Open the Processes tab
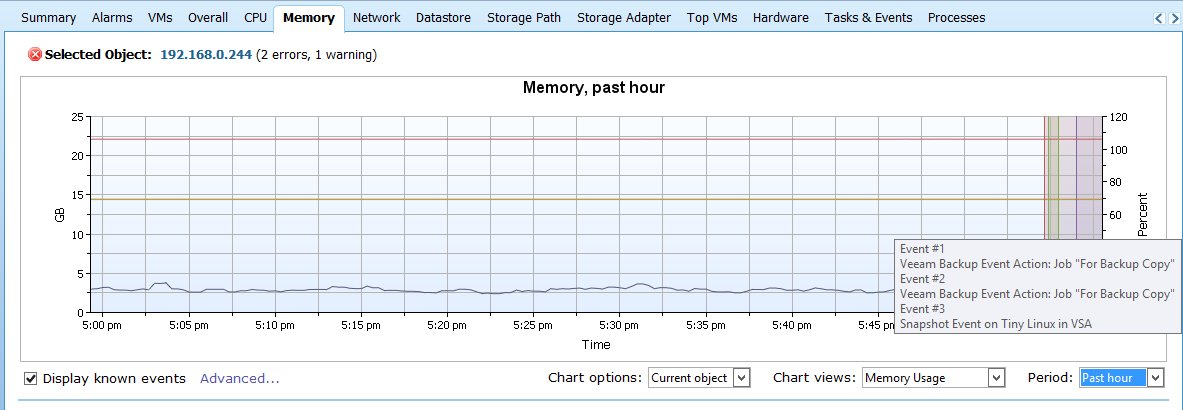 click(956, 17)
